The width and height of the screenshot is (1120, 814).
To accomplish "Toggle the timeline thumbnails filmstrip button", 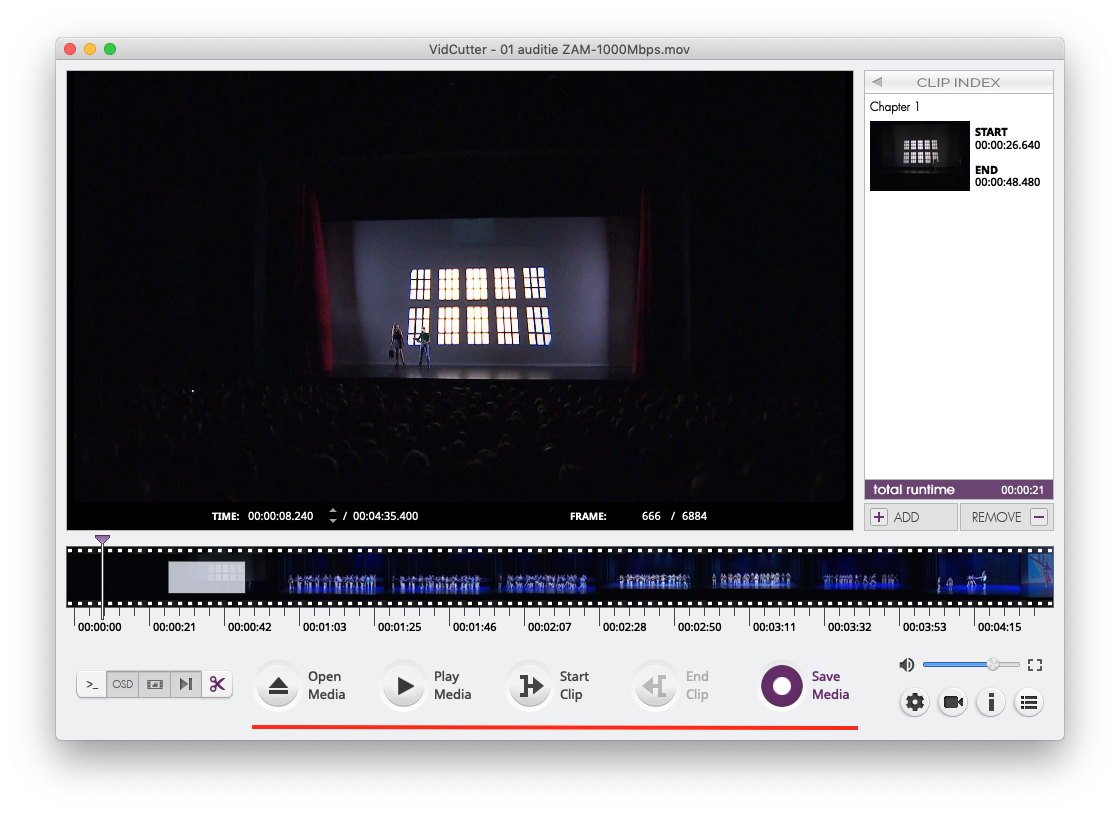I will (154, 685).
